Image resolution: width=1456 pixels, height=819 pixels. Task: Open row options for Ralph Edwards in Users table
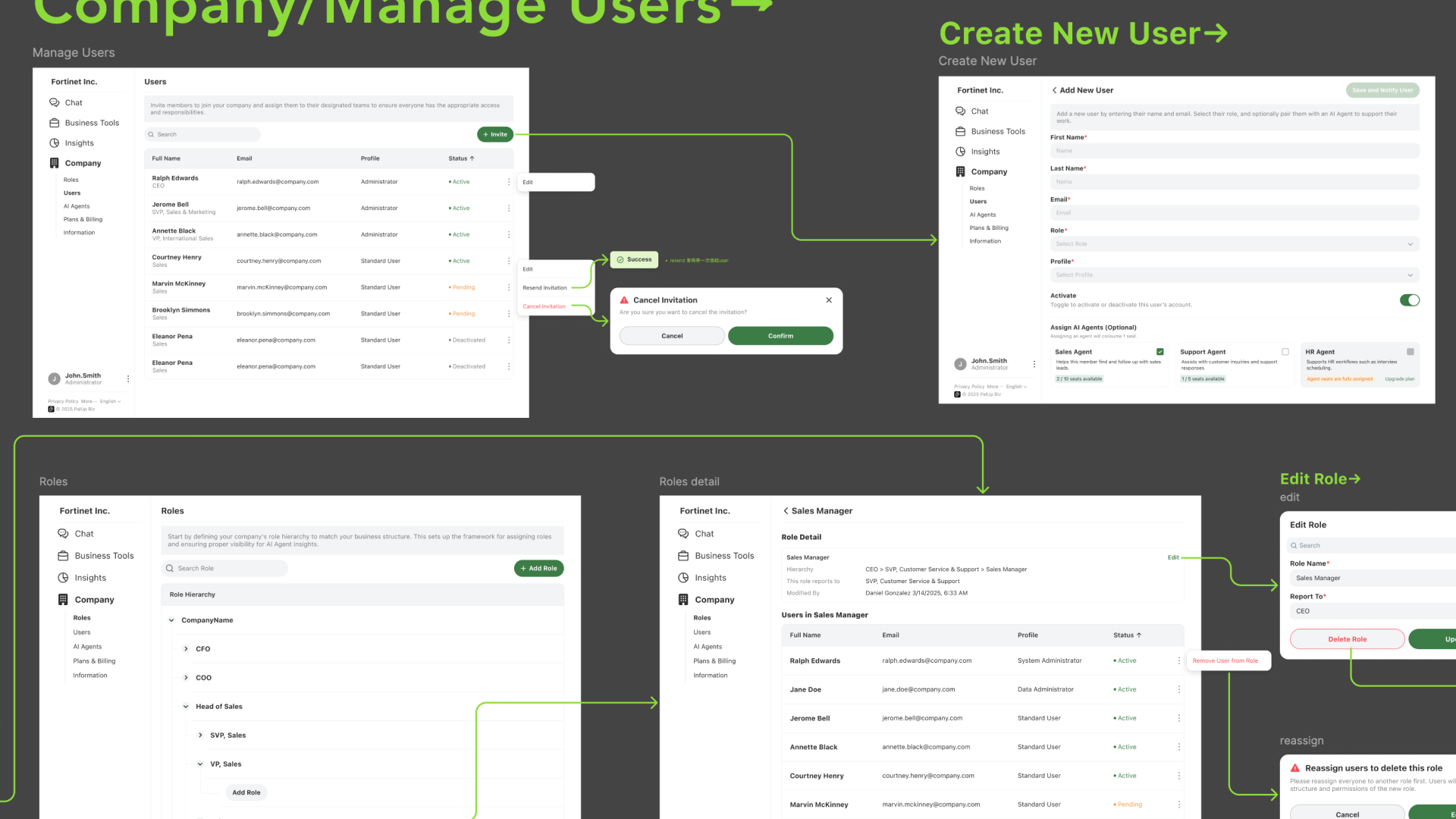click(x=509, y=182)
